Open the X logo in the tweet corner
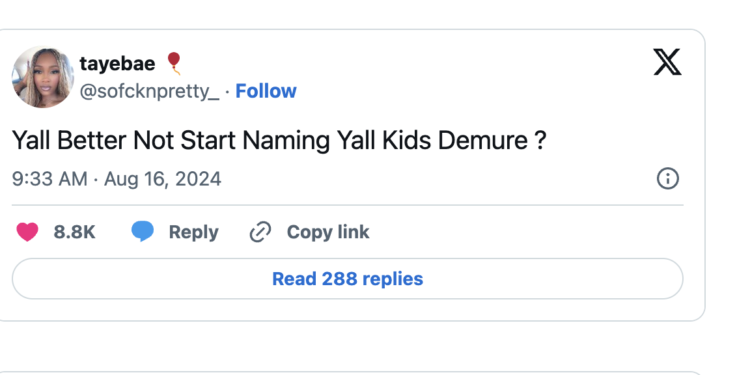The width and height of the screenshot is (750, 375). point(667,62)
